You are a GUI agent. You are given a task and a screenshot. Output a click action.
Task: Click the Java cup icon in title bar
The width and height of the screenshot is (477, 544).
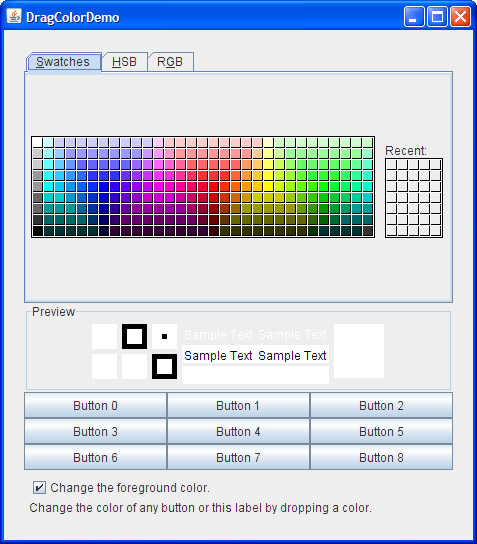[x=14, y=16]
